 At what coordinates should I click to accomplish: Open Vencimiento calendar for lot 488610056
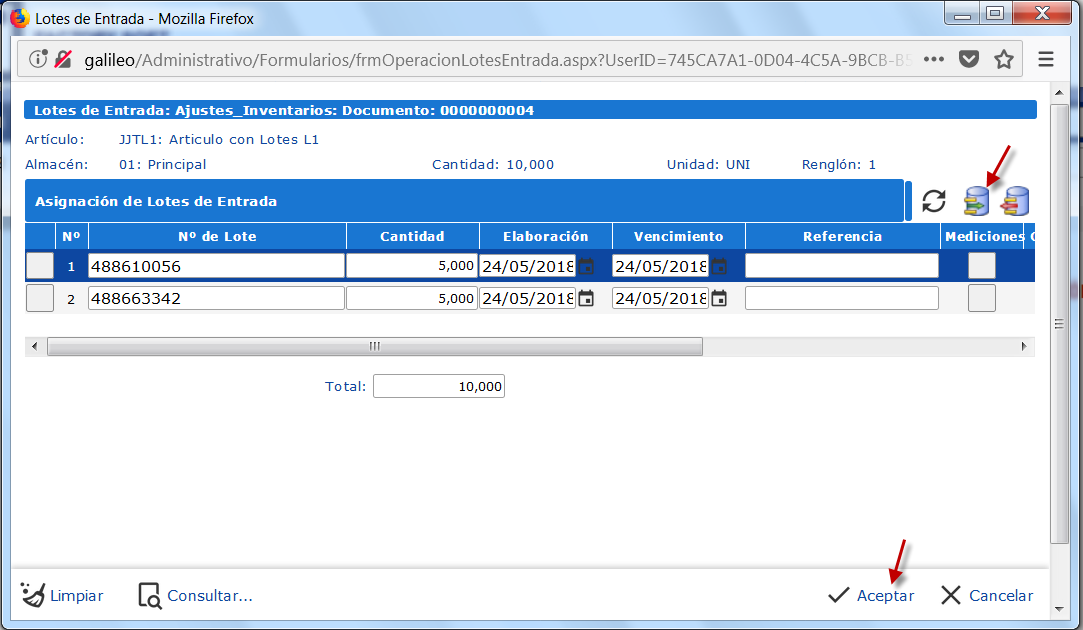tap(719, 266)
